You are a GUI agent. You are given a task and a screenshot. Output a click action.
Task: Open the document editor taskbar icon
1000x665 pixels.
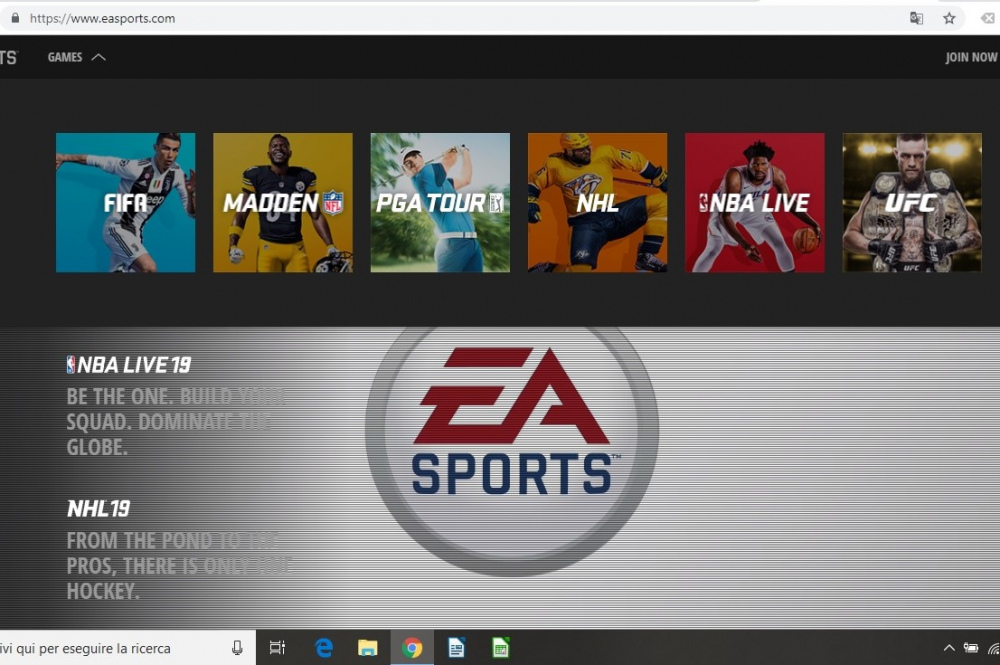456,648
